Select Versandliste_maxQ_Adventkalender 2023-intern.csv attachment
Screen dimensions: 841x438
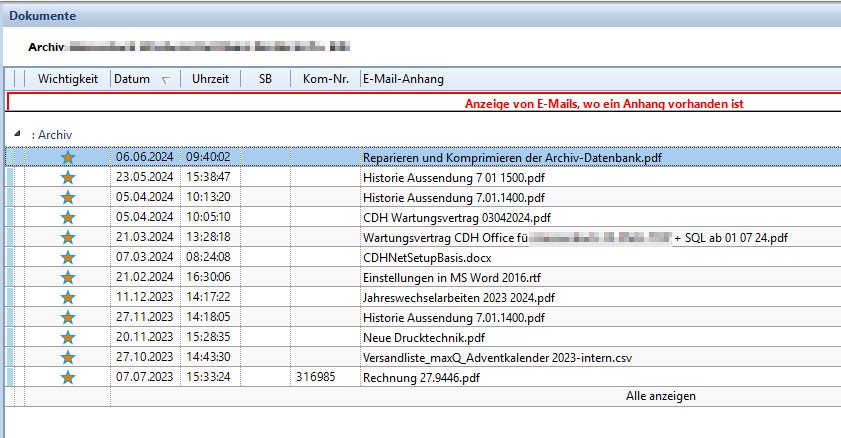[x=497, y=358]
